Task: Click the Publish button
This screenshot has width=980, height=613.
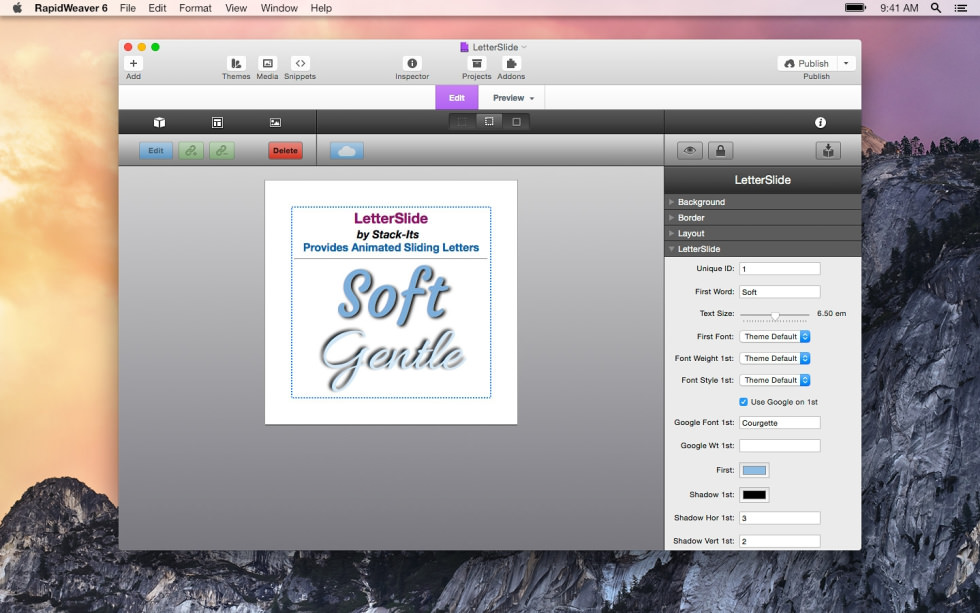Action: click(807, 63)
